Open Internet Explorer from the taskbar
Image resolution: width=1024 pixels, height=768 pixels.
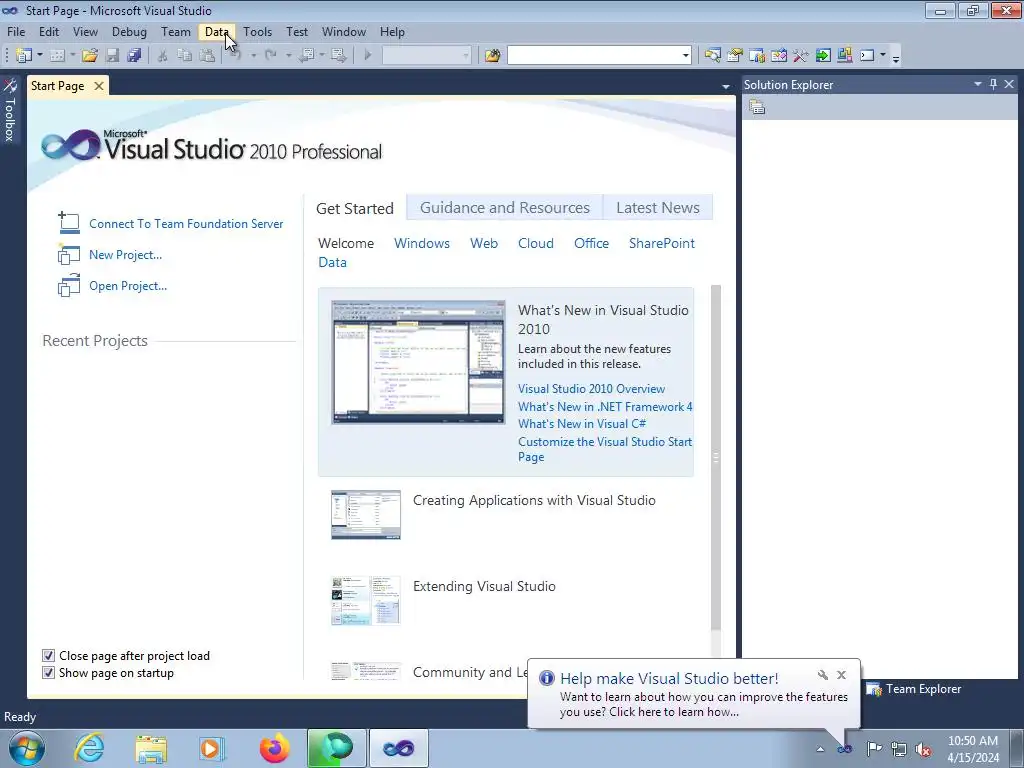pyautogui.click(x=89, y=748)
